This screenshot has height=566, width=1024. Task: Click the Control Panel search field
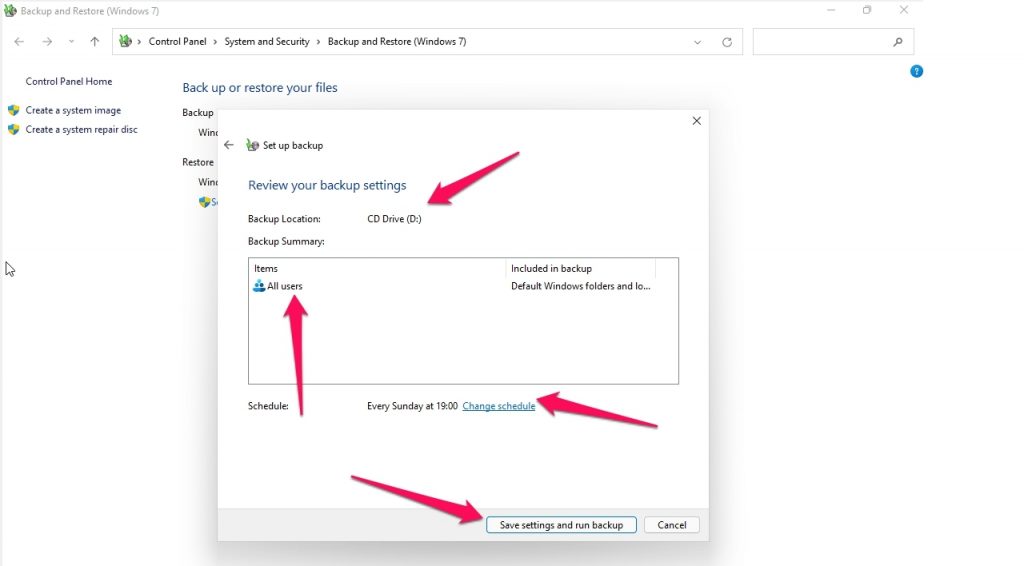point(833,42)
